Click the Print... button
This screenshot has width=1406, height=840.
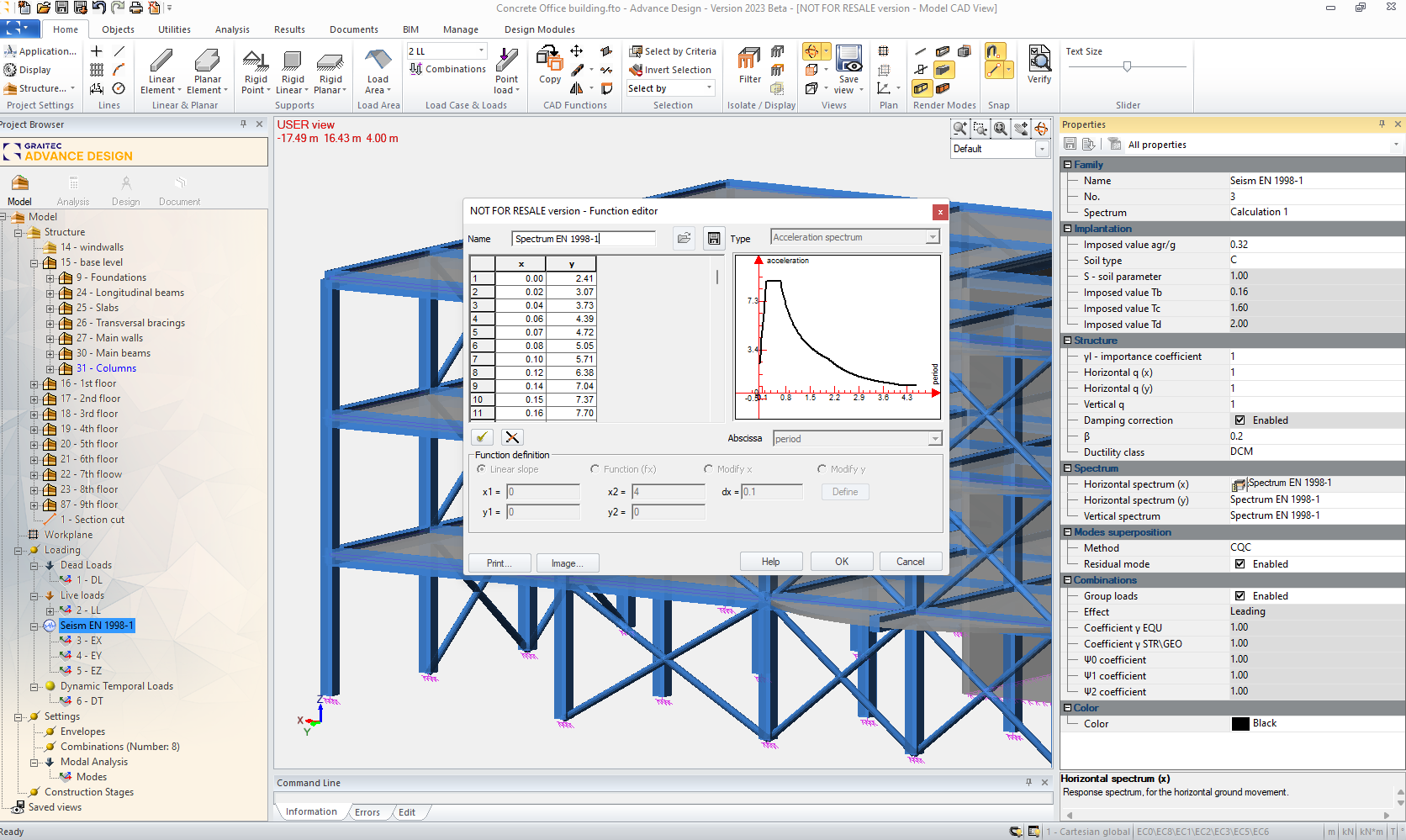[x=499, y=563]
